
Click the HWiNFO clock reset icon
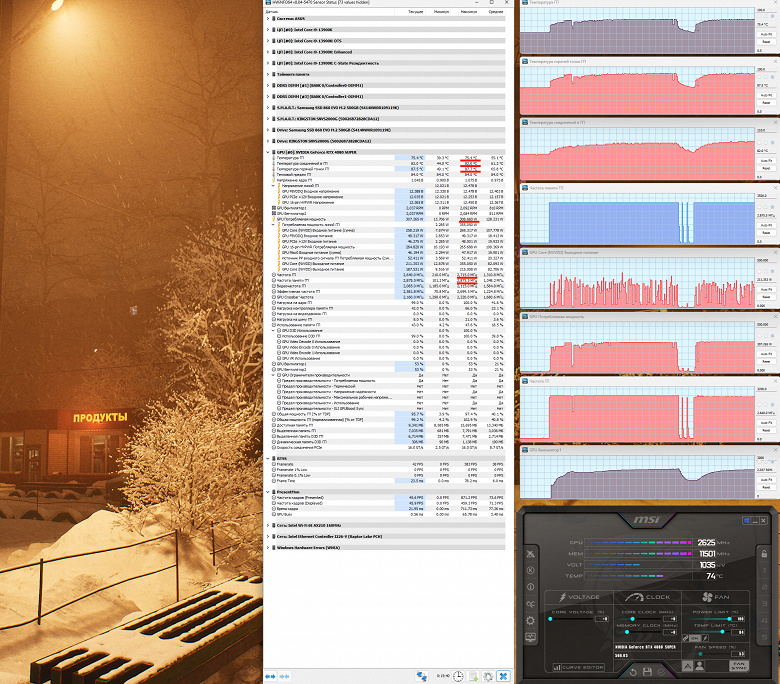(x=458, y=676)
